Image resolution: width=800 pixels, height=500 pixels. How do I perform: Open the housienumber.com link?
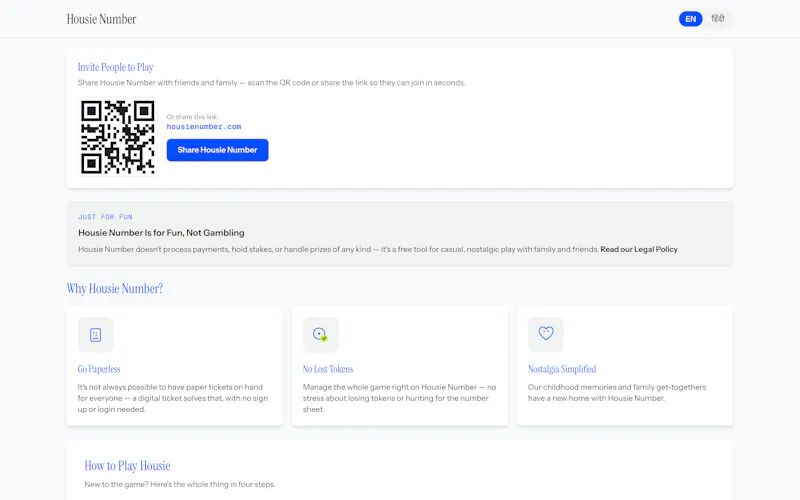[204, 127]
